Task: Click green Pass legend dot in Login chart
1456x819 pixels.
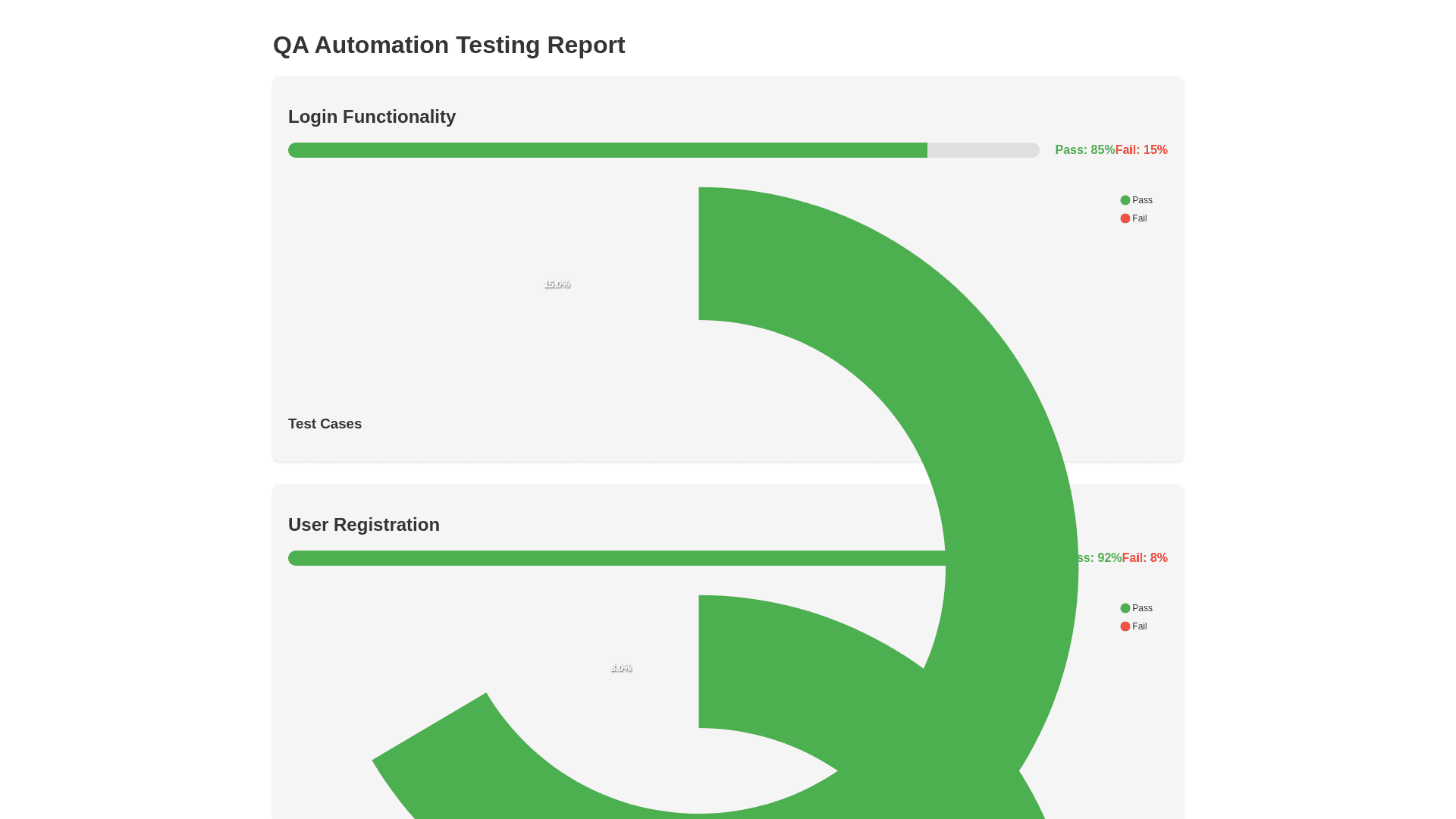Action: click(x=1125, y=200)
